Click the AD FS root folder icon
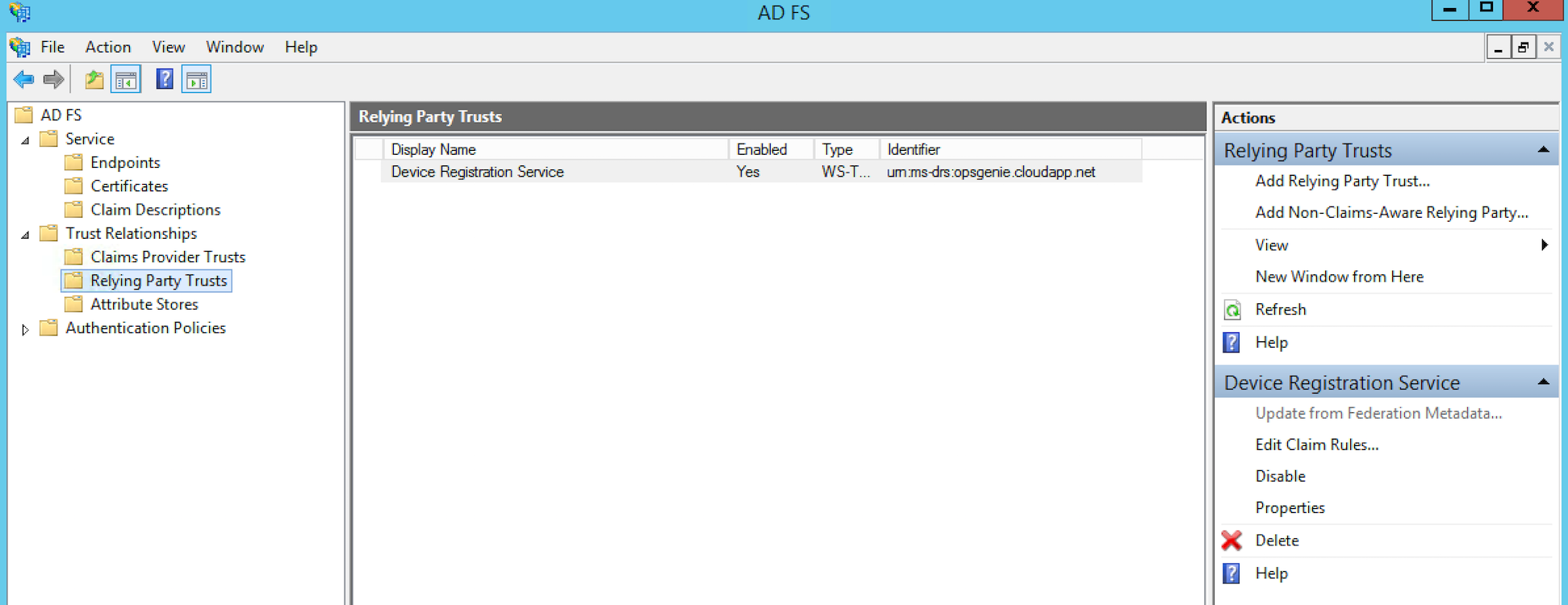The height and width of the screenshot is (605, 1568). click(x=24, y=115)
